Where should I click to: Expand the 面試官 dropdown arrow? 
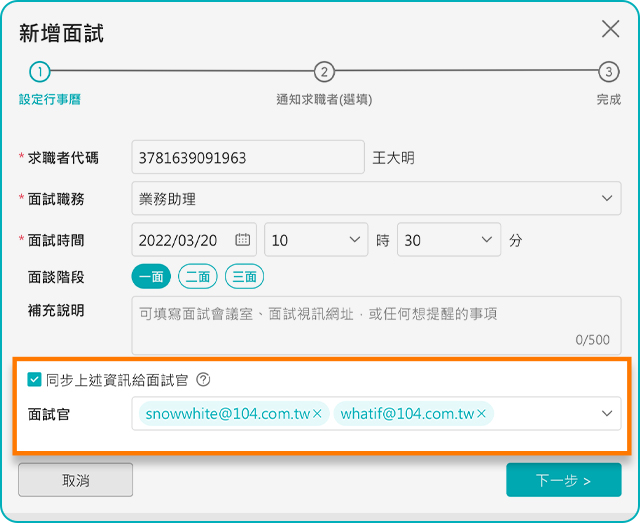coord(607,413)
